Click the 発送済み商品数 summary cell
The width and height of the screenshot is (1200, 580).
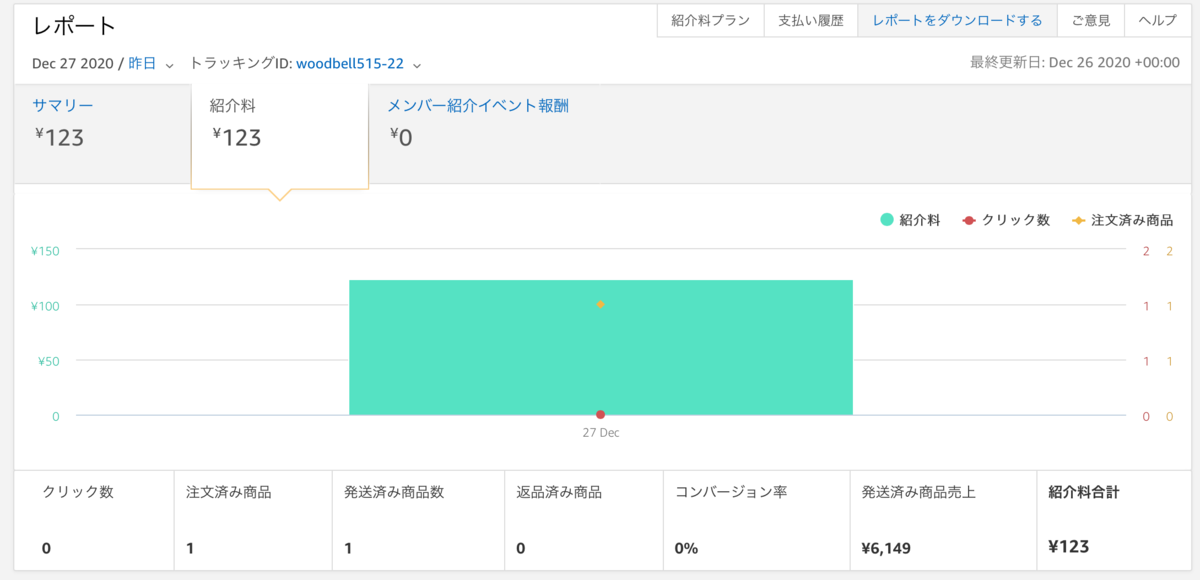418,519
